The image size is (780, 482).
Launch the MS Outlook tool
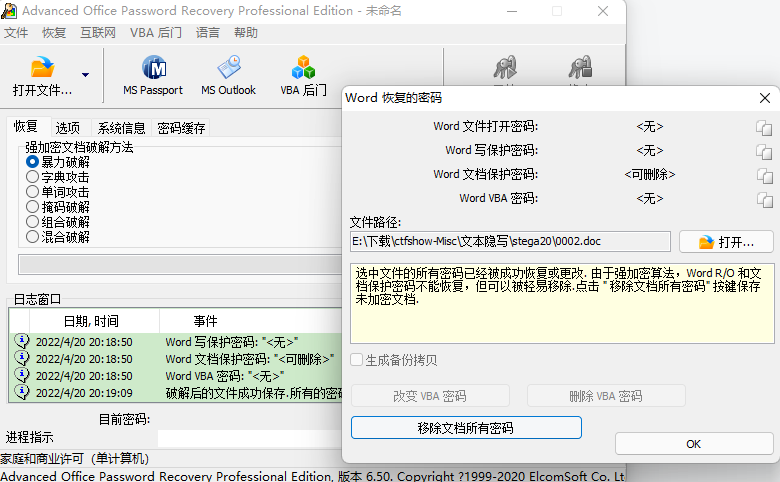click(x=228, y=76)
